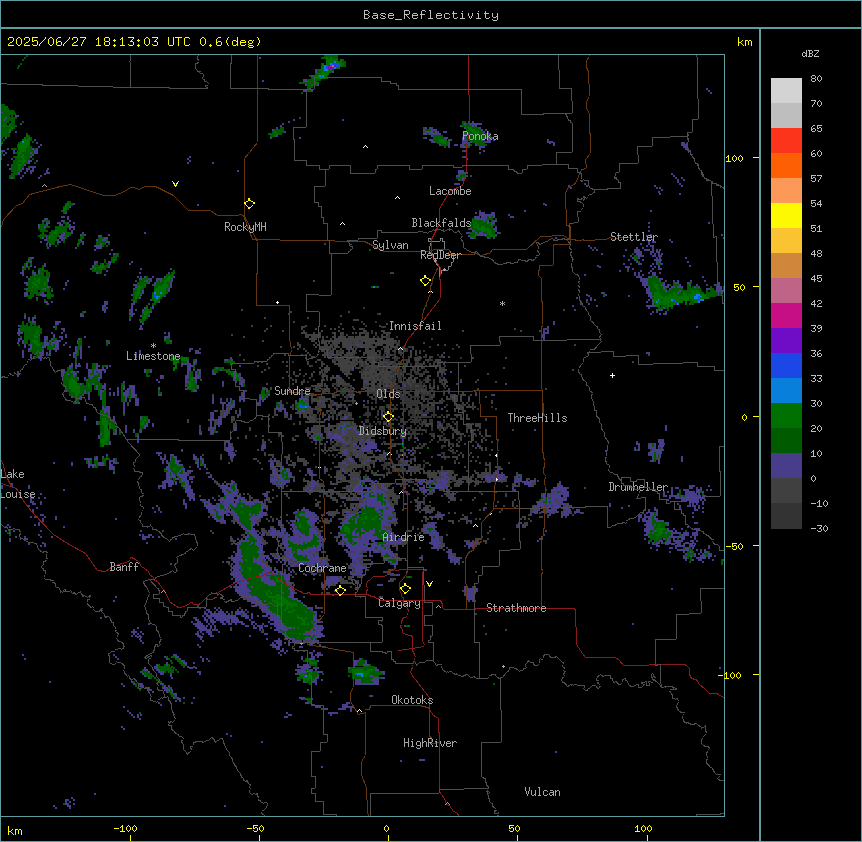This screenshot has width=862, height=842.
Task: Click the Sylvan label on the map
Action: (390, 245)
